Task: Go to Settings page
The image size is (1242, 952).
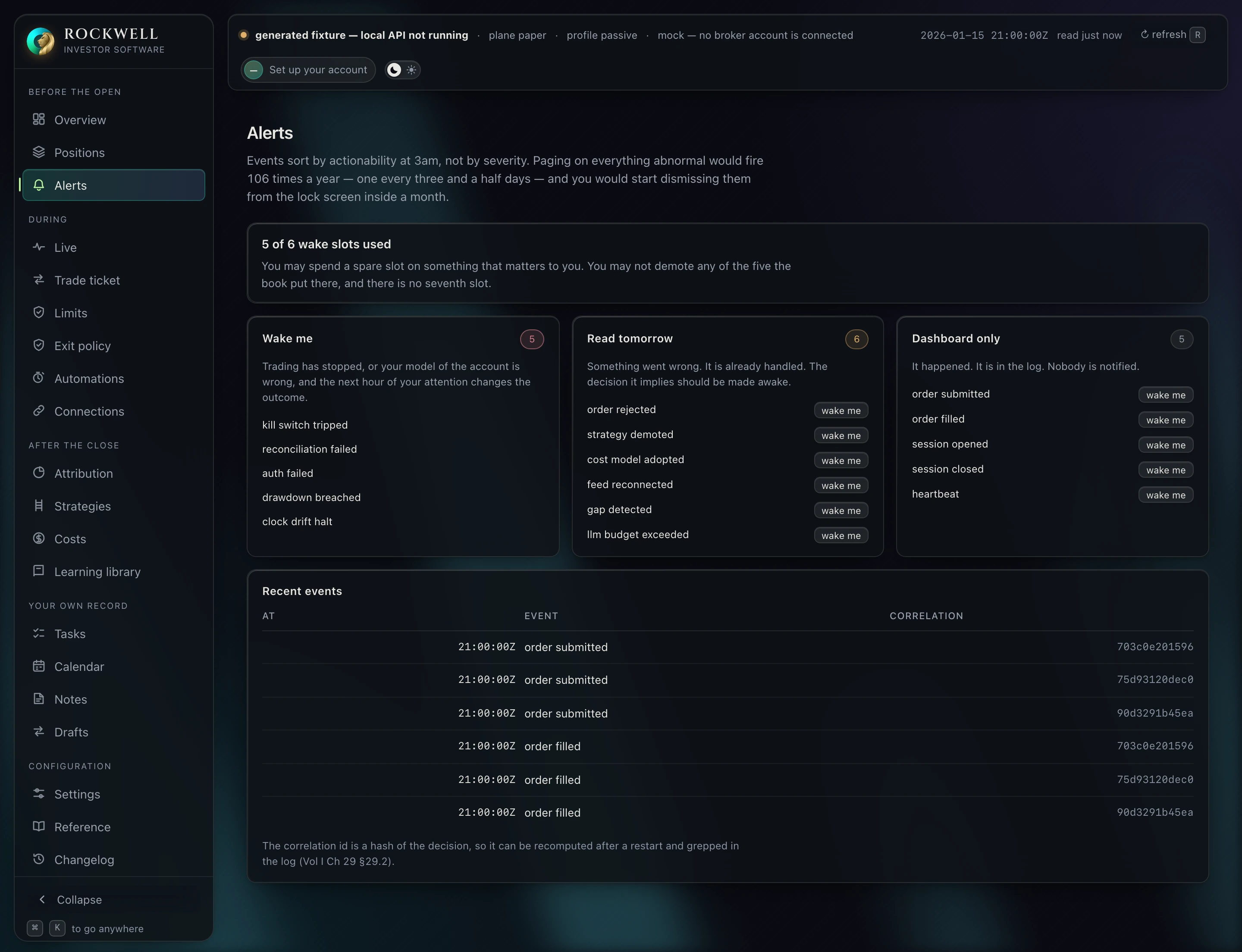Action: pyautogui.click(x=113, y=795)
